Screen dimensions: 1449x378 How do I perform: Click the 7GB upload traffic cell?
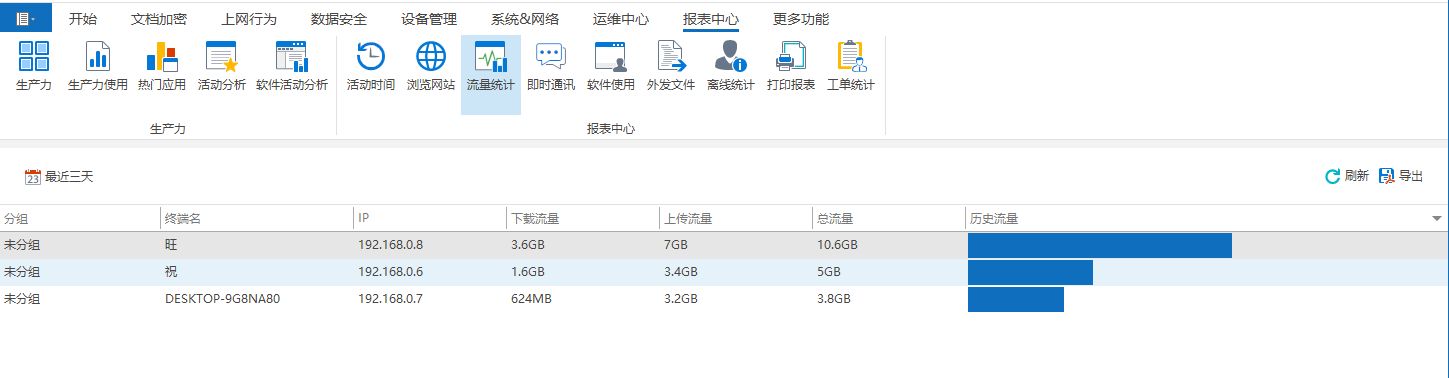tap(675, 245)
